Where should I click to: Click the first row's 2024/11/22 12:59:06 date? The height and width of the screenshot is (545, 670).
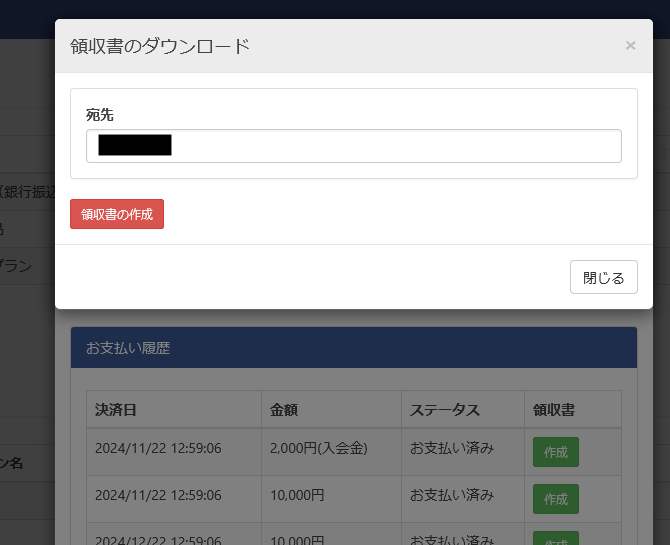(x=158, y=448)
